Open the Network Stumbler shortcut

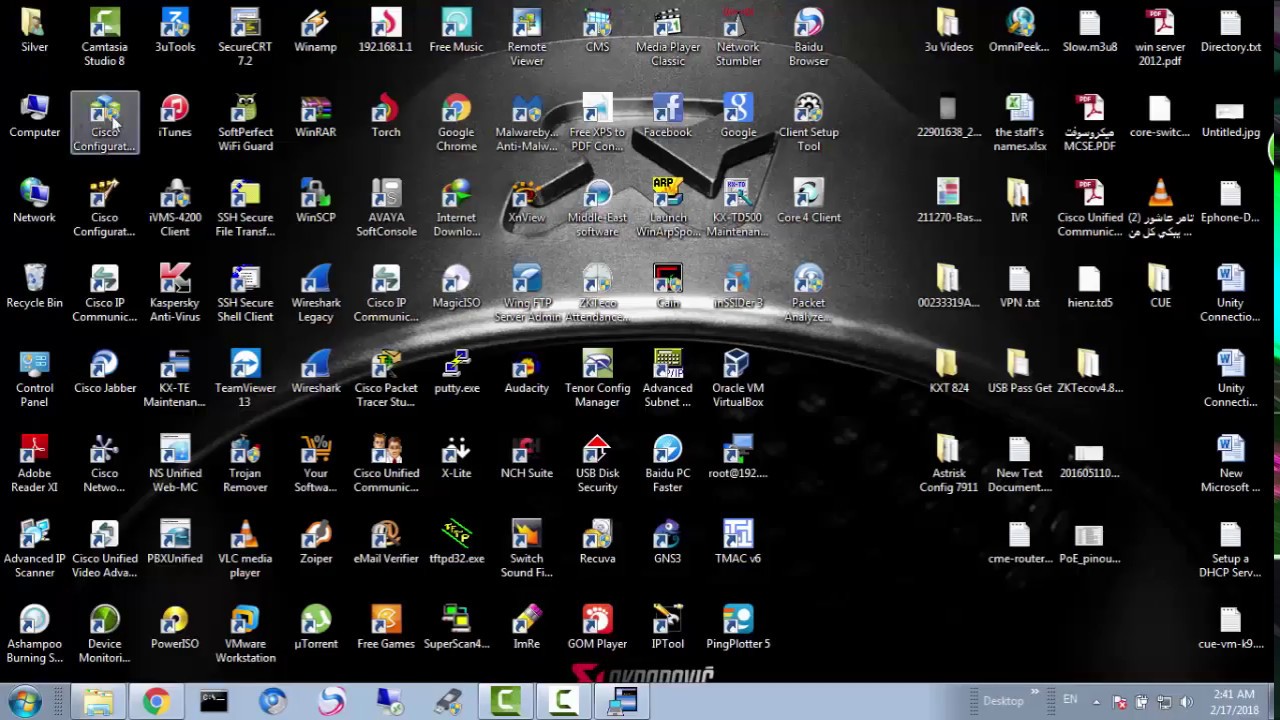(x=738, y=37)
